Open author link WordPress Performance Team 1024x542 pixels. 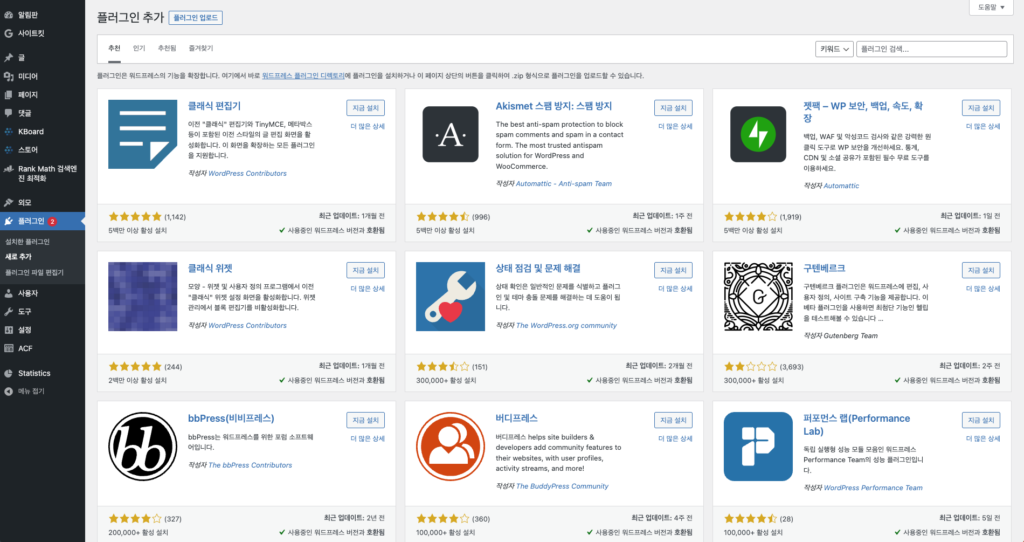[873, 488]
